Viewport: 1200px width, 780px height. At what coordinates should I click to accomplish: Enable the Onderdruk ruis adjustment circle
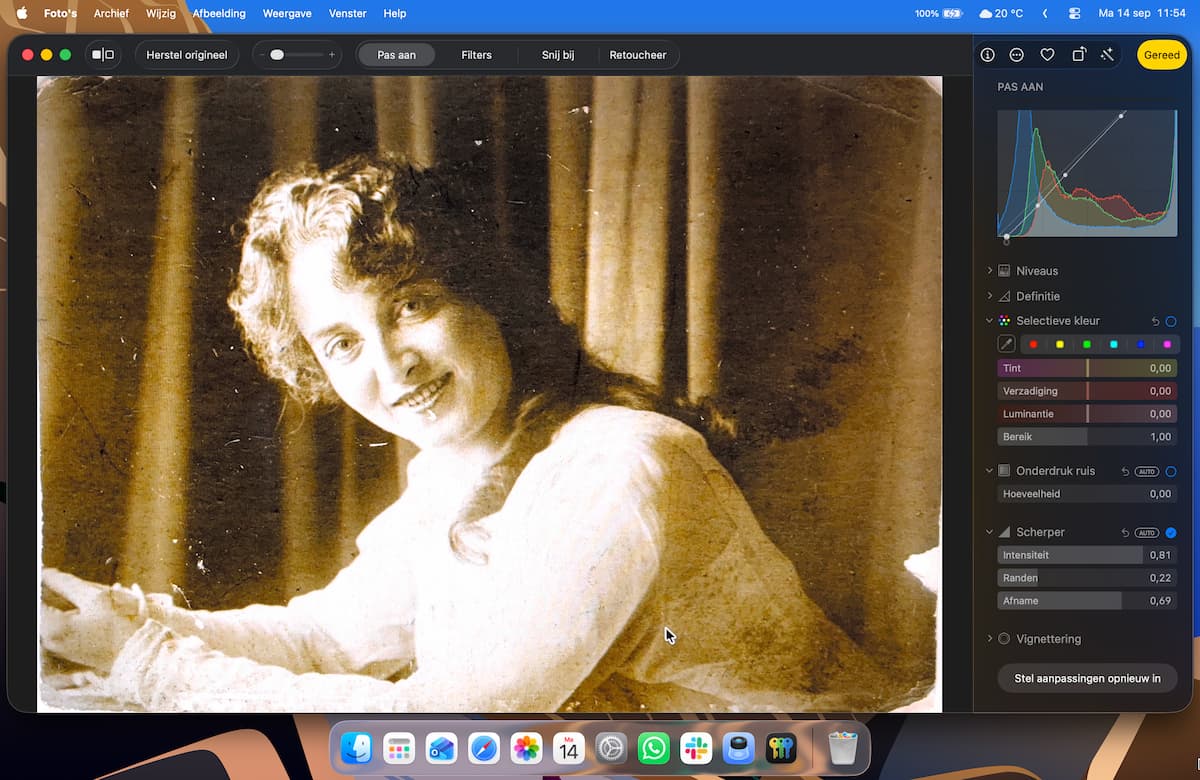tap(1171, 471)
